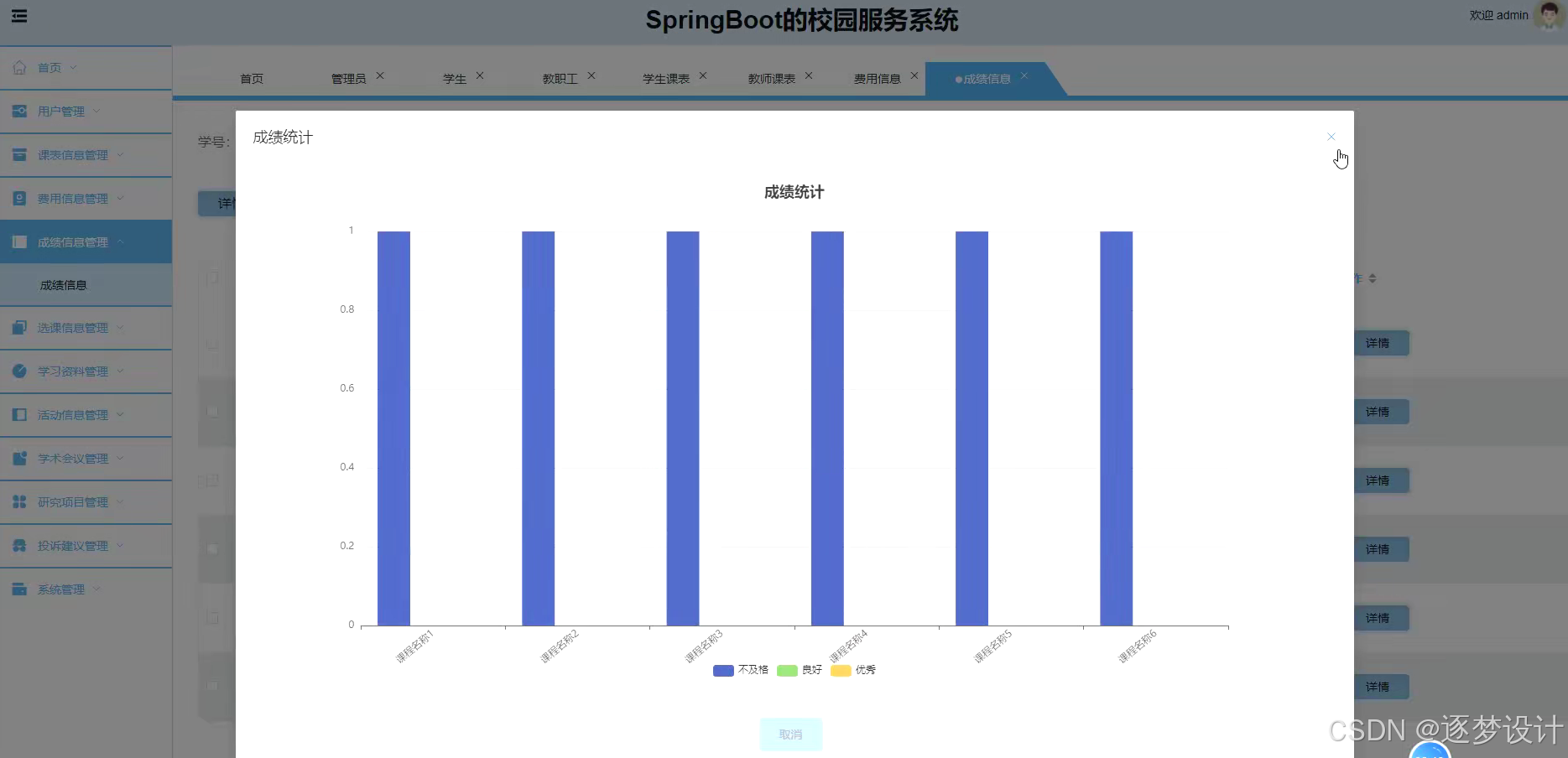Open 费用信息管理 via its sidebar icon

pyautogui.click(x=18, y=198)
